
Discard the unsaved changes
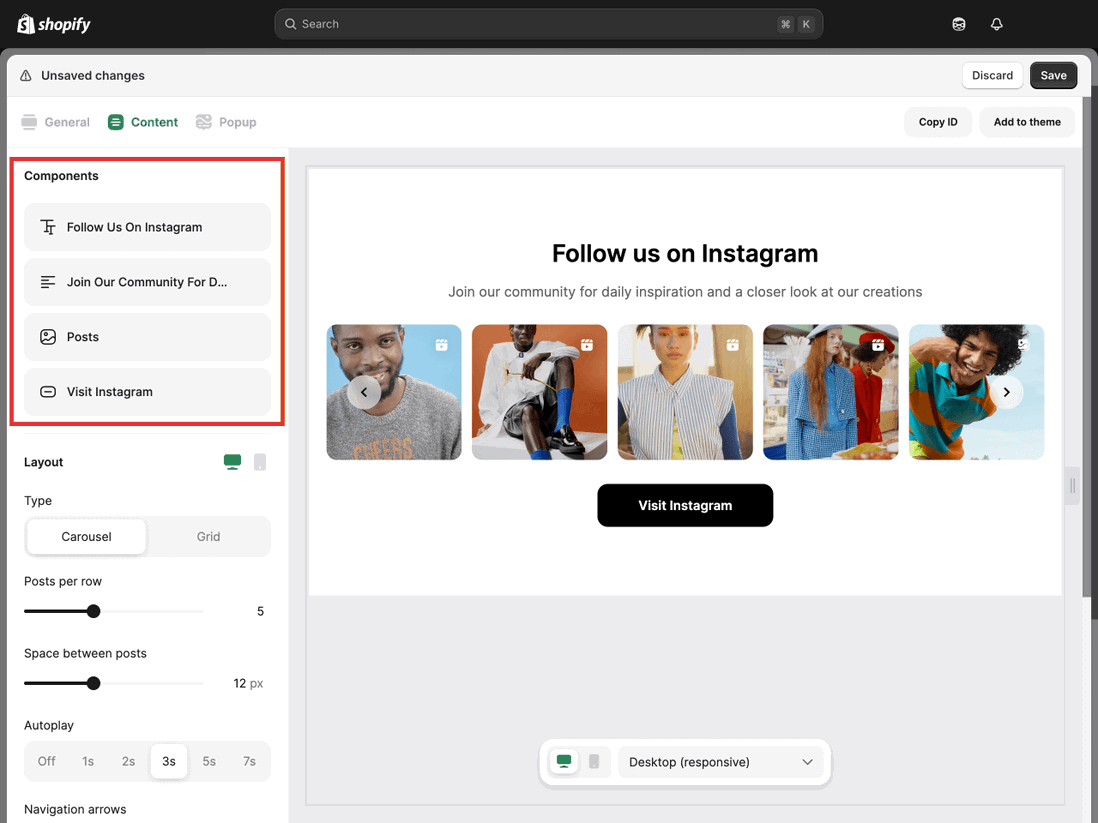(992, 75)
